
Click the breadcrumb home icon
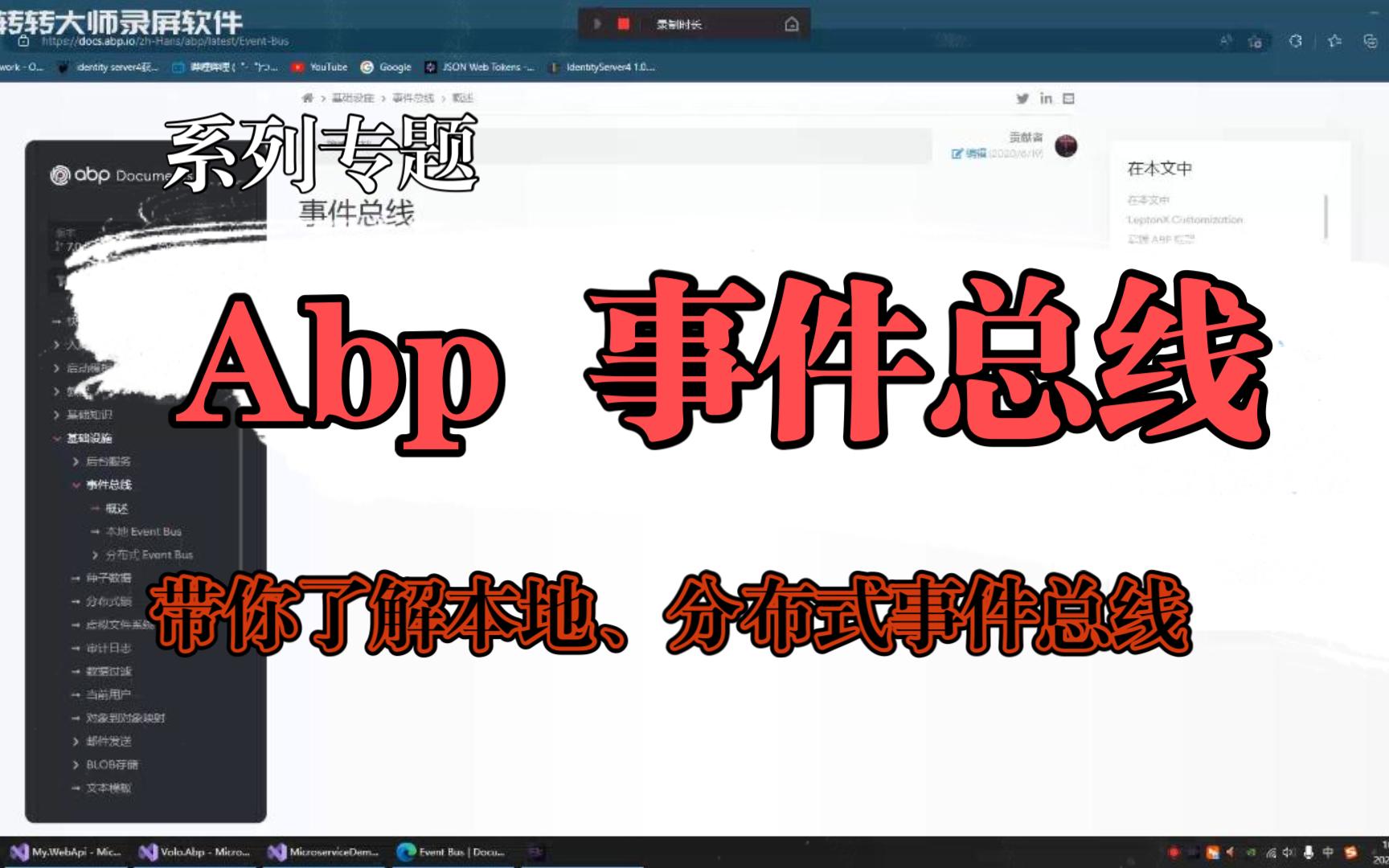[308, 98]
